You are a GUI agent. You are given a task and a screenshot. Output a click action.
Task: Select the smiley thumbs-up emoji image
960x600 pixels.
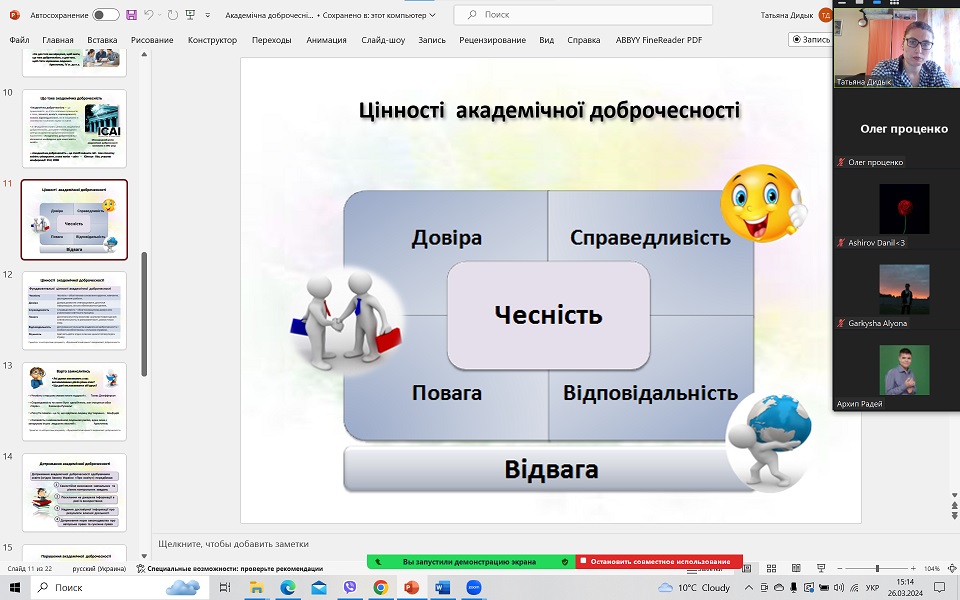(x=763, y=203)
